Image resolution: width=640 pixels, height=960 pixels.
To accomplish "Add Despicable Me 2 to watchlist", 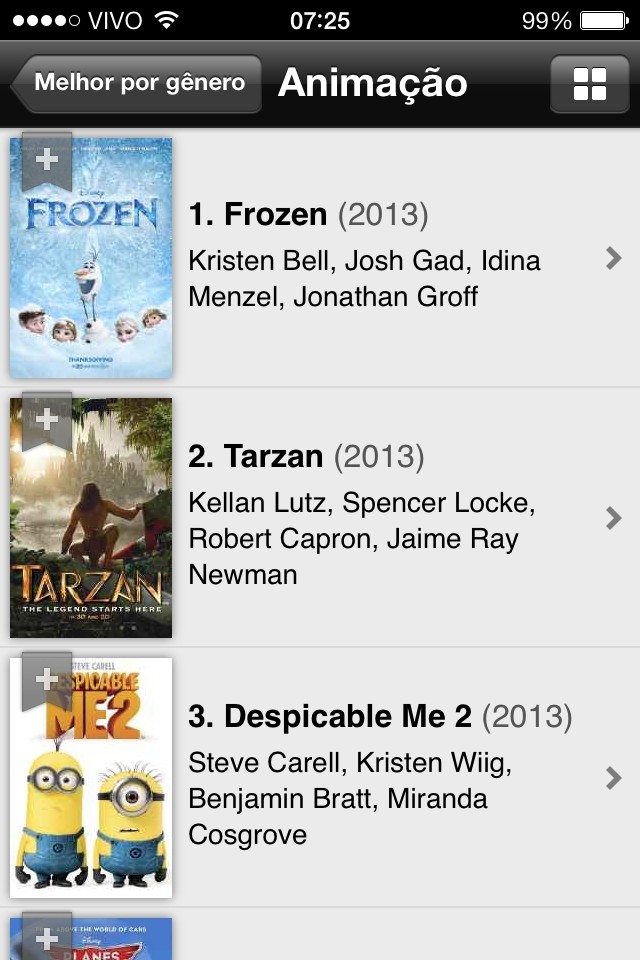I will point(47,680).
